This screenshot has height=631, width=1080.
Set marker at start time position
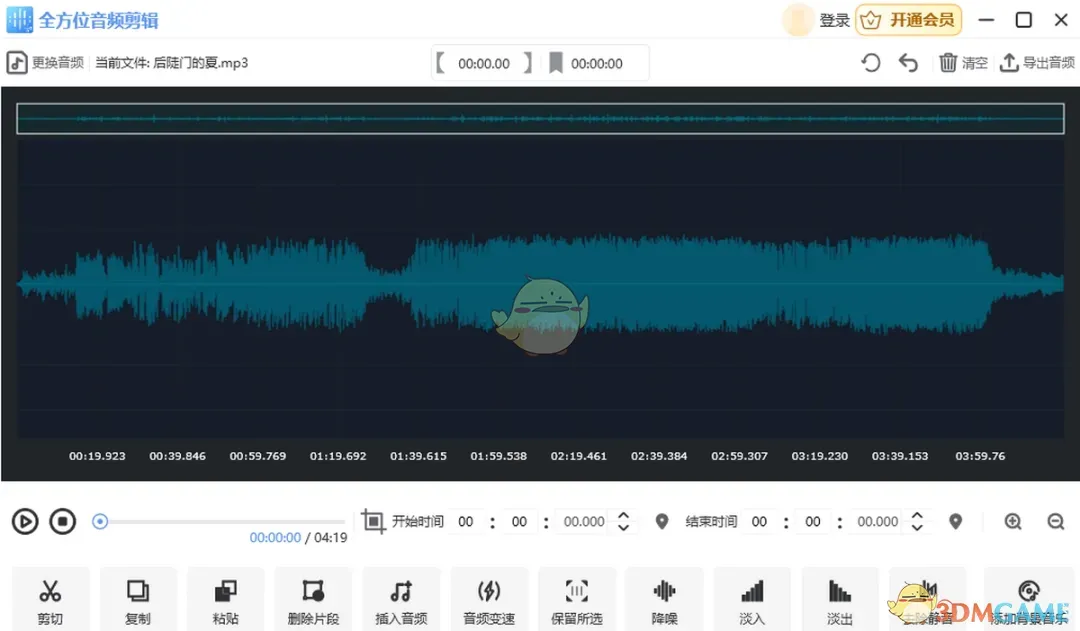click(661, 521)
